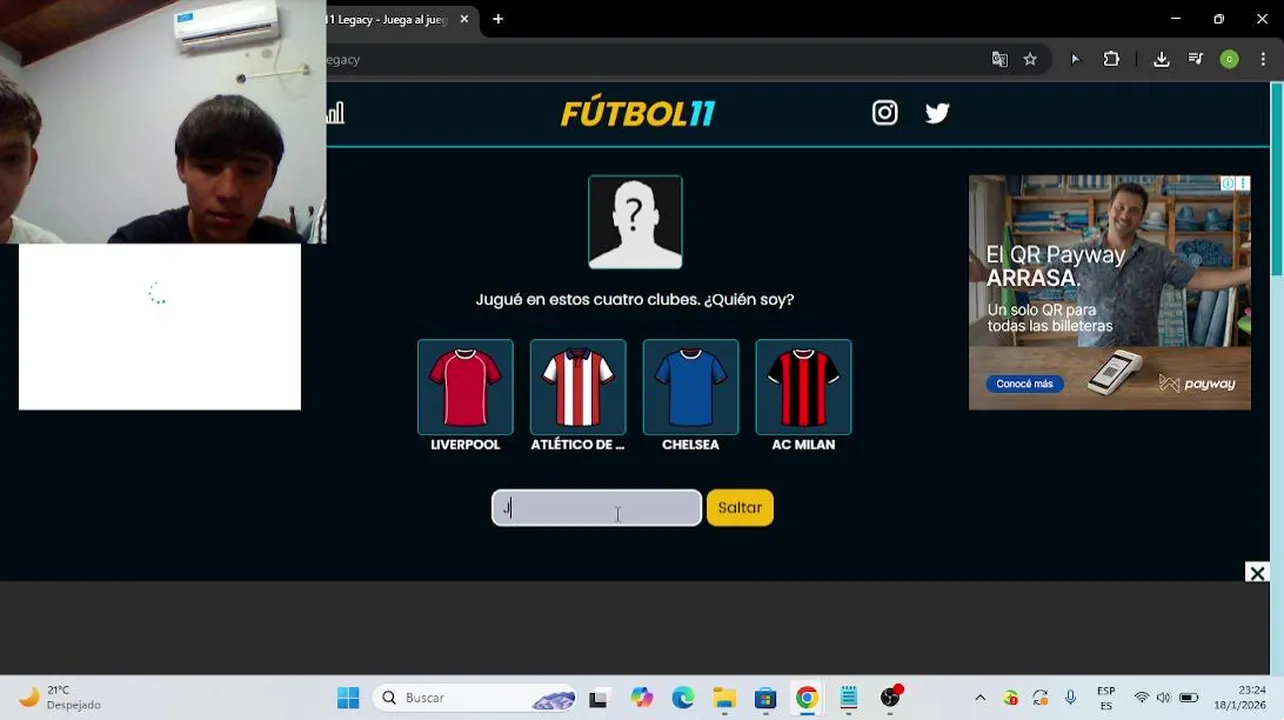The width and height of the screenshot is (1284, 720).
Task: Open the Chrome extensions puzzle menu
Action: point(1111,59)
